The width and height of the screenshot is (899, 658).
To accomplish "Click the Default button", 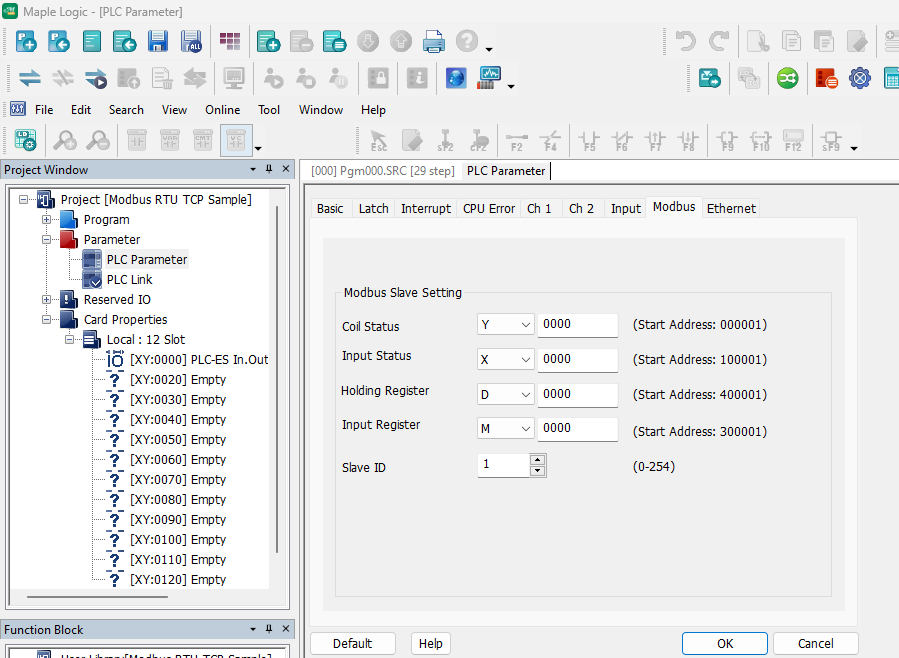I will coord(353,643).
